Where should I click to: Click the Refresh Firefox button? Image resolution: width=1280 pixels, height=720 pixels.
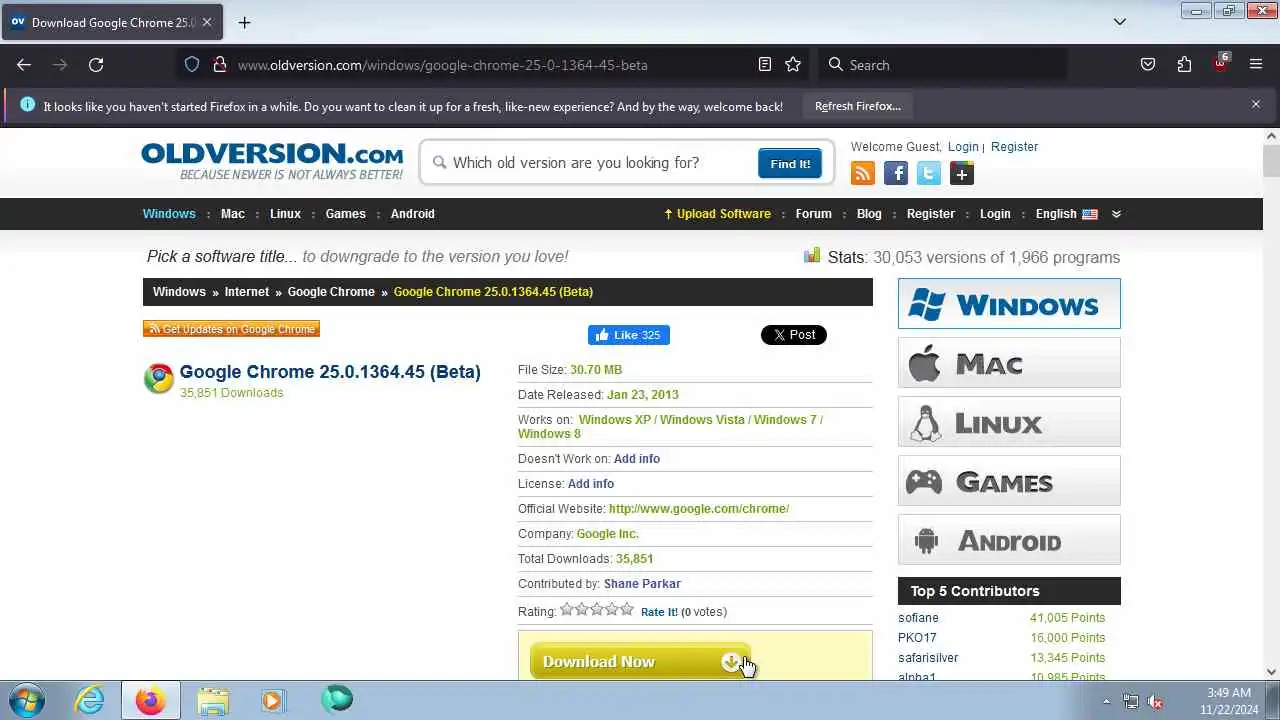coord(857,106)
